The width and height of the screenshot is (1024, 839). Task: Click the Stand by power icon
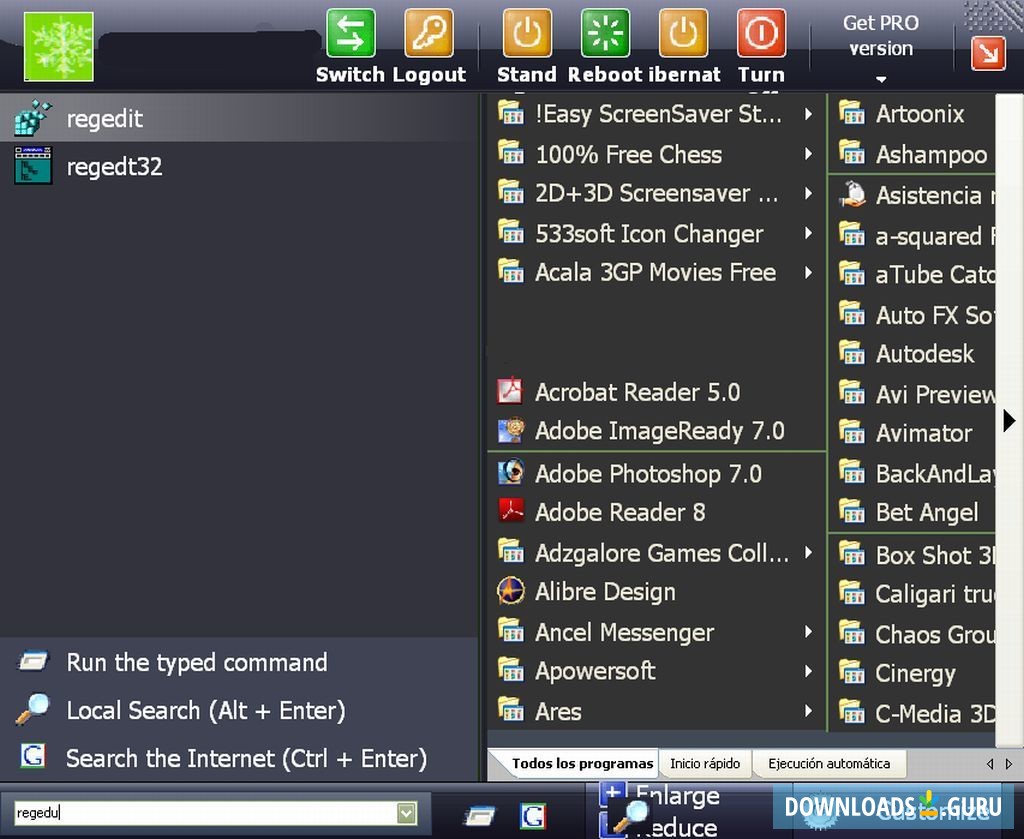point(527,33)
